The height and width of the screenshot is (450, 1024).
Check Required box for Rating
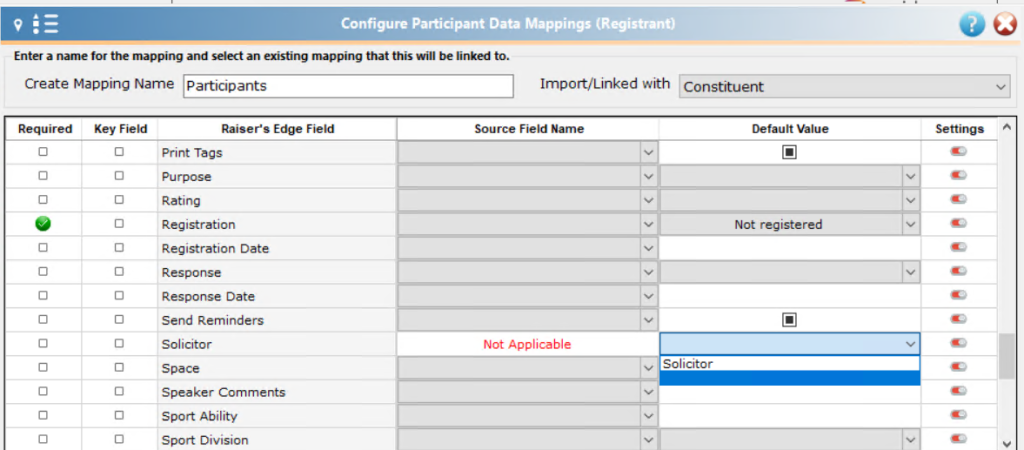43,199
